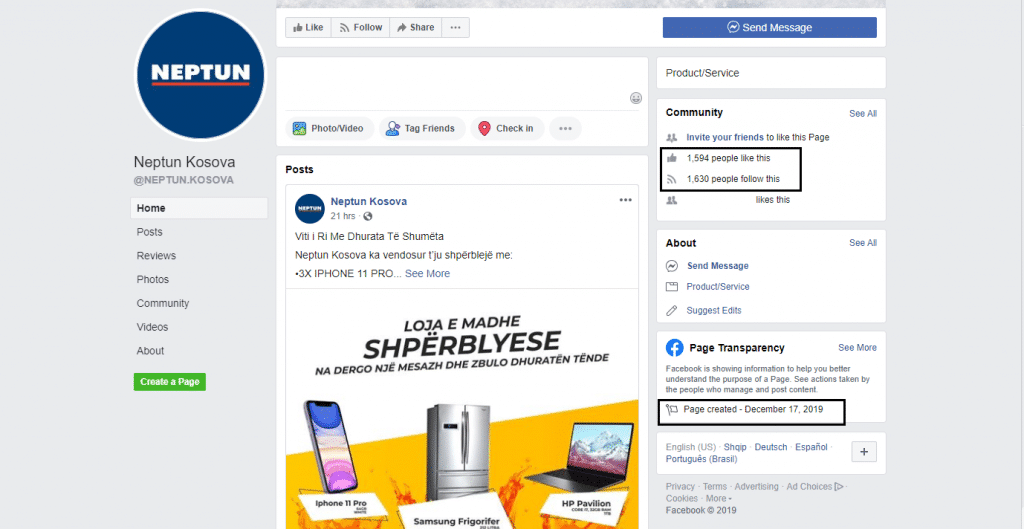Switch language to Português (Brasil)
The width and height of the screenshot is (1024, 529).
pyautogui.click(x=701, y=459)
